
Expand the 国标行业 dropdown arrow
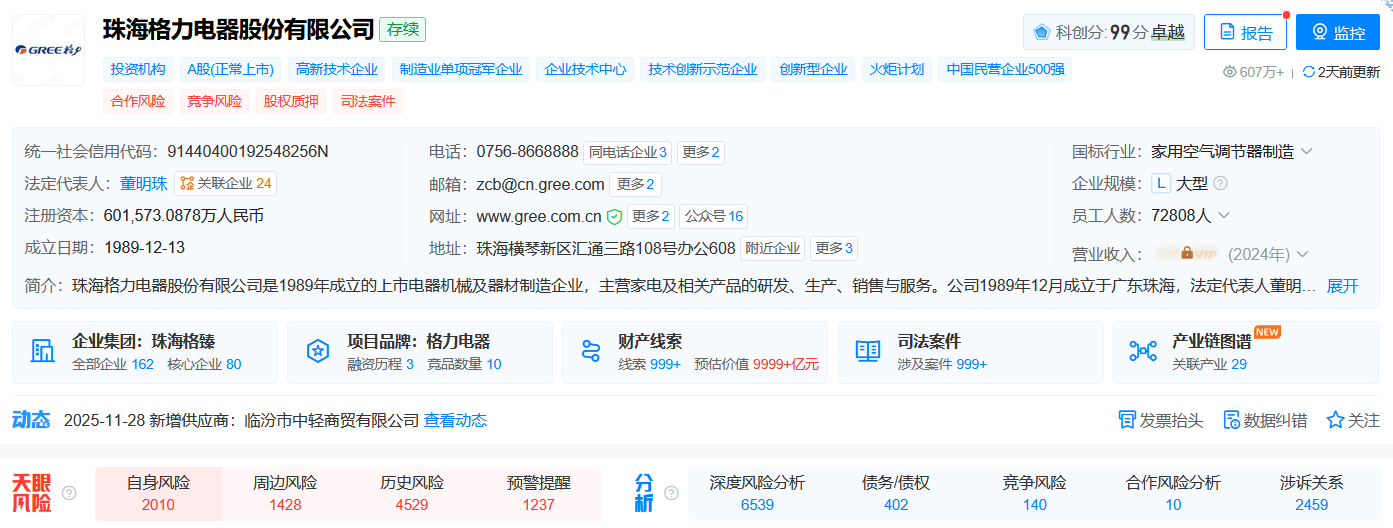click(x=1306, y=152)
